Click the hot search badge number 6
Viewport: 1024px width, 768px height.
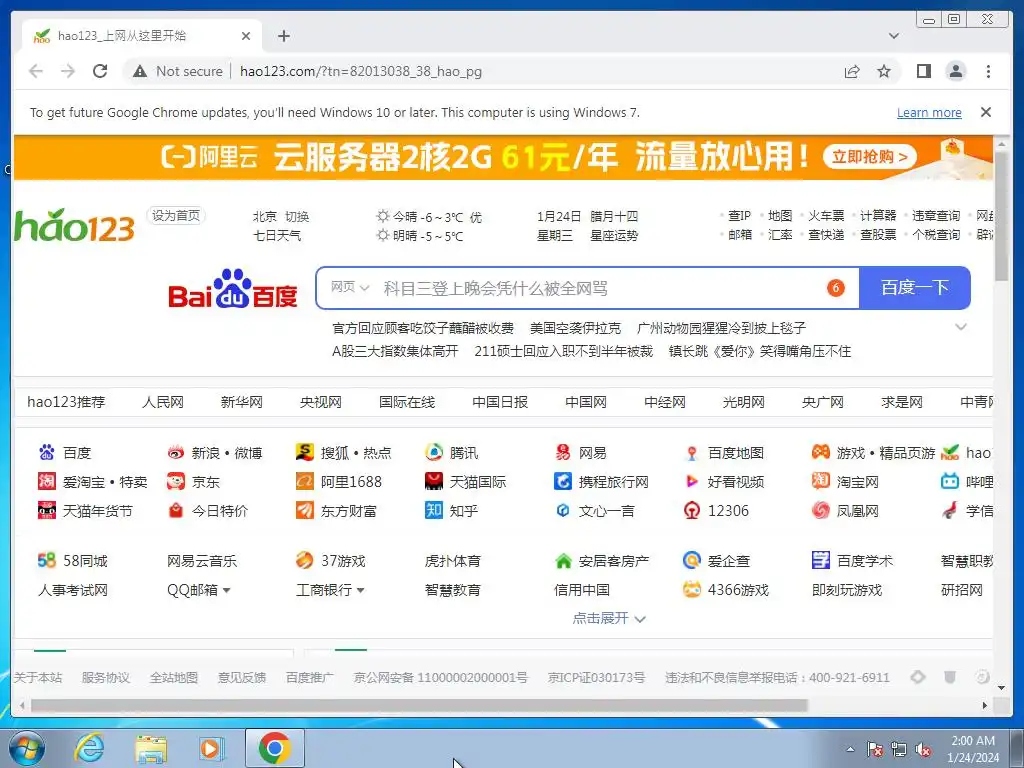pyautogui.click(x=835, y=287)
